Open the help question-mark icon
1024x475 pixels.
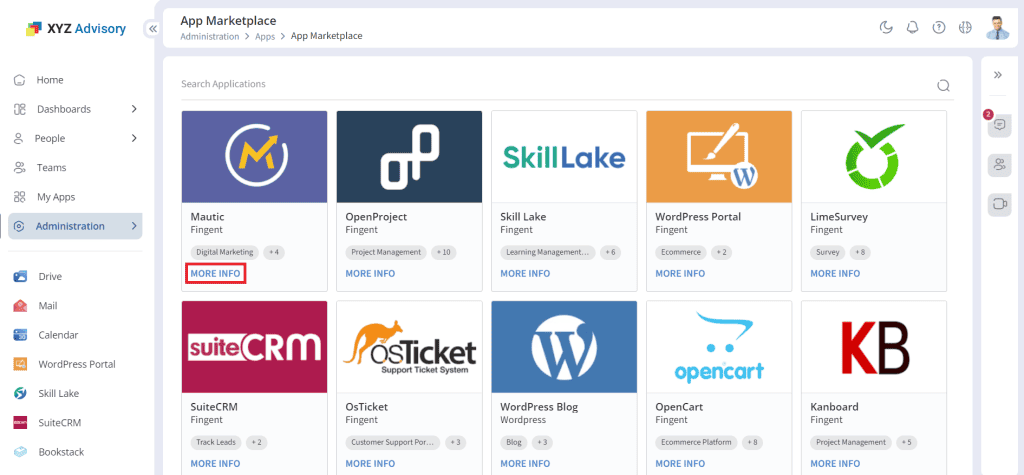point(938,27)
